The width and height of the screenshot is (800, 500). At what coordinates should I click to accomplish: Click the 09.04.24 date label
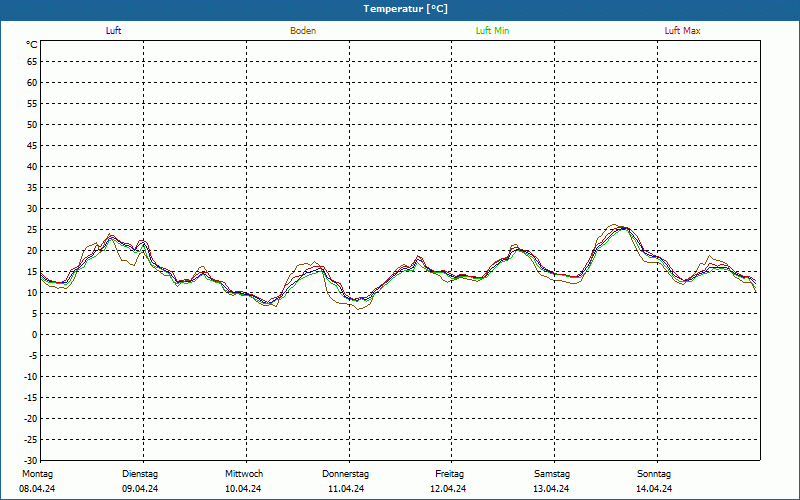(x=140, y=489)
